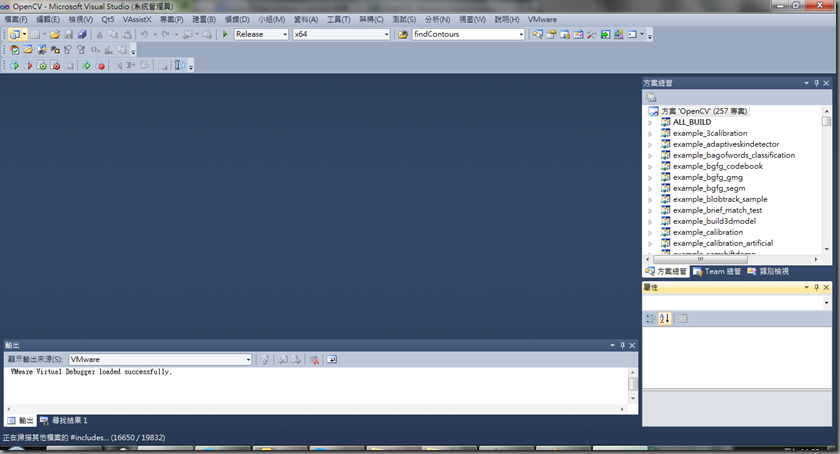840x454 pixels.
Task: Click the VMware red gear icon
Action: [55, 65]
